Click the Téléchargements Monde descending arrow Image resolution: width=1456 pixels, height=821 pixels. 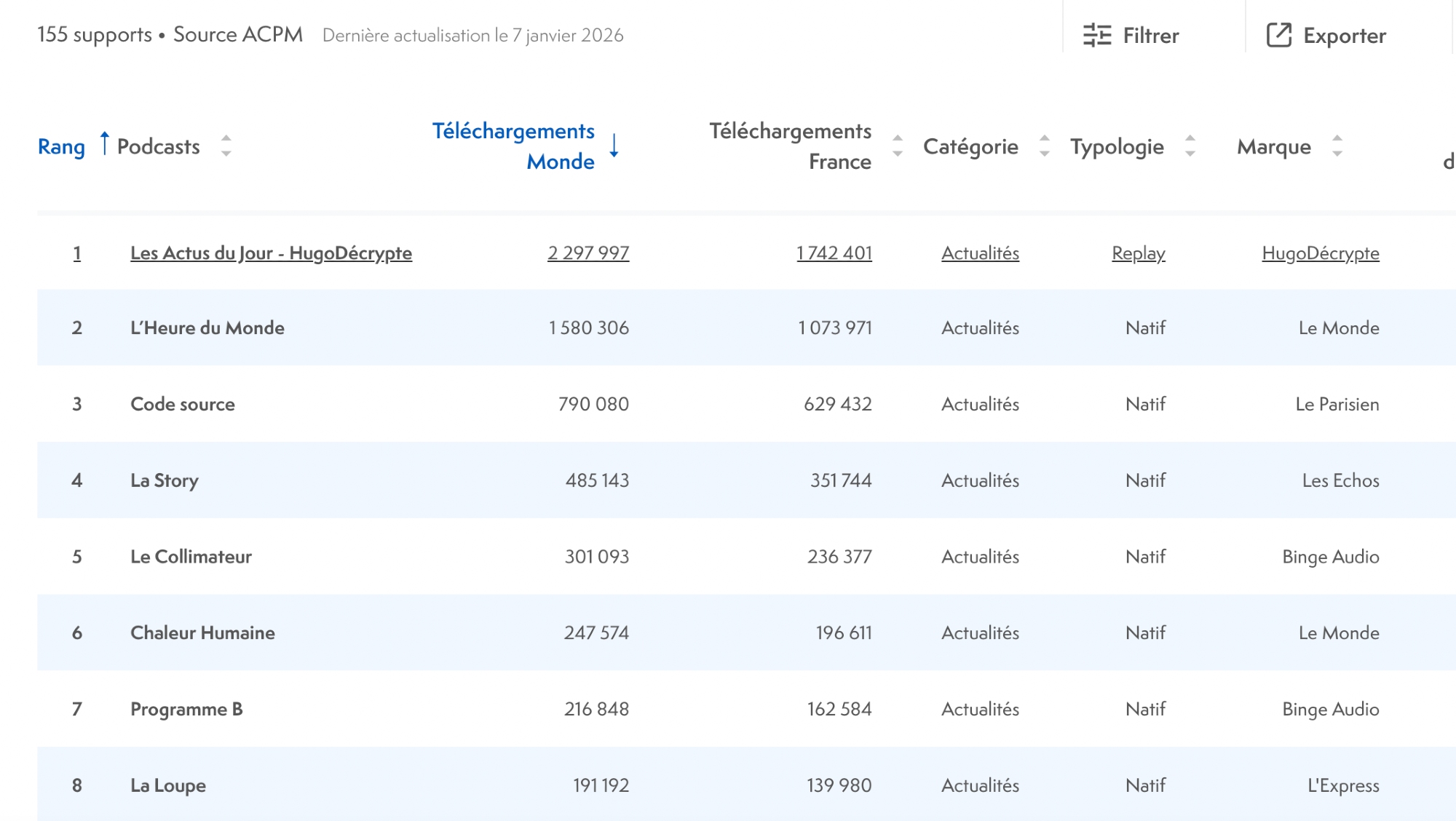click(x=614, y=146)
